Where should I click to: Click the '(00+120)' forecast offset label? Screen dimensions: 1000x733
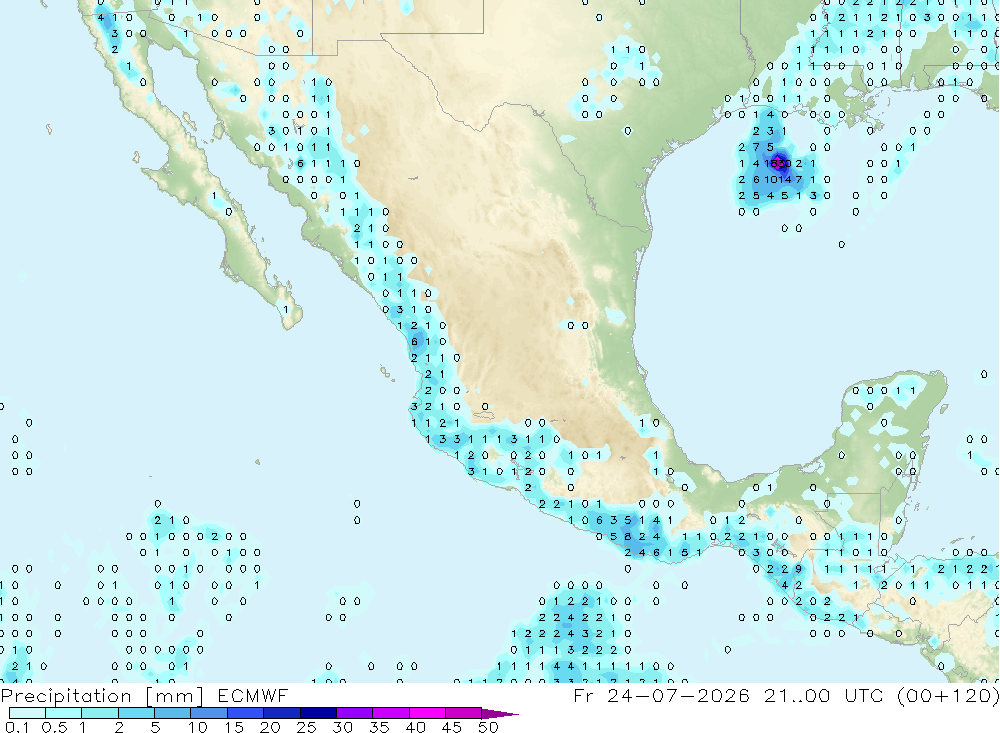click(948, 695)
